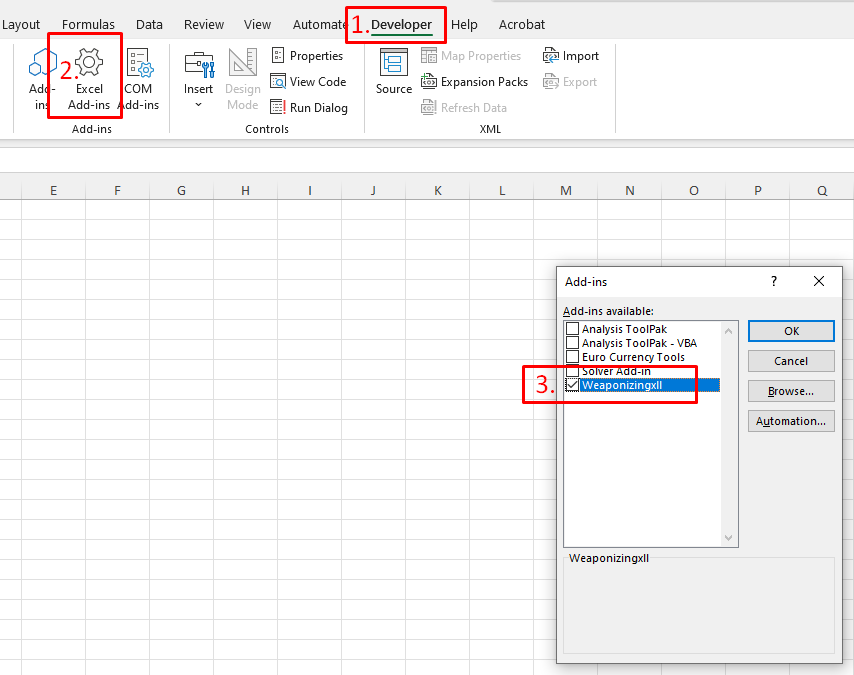Open Expansion Packs in XML group
Screen dimensions: 854x675
point(475,82)
